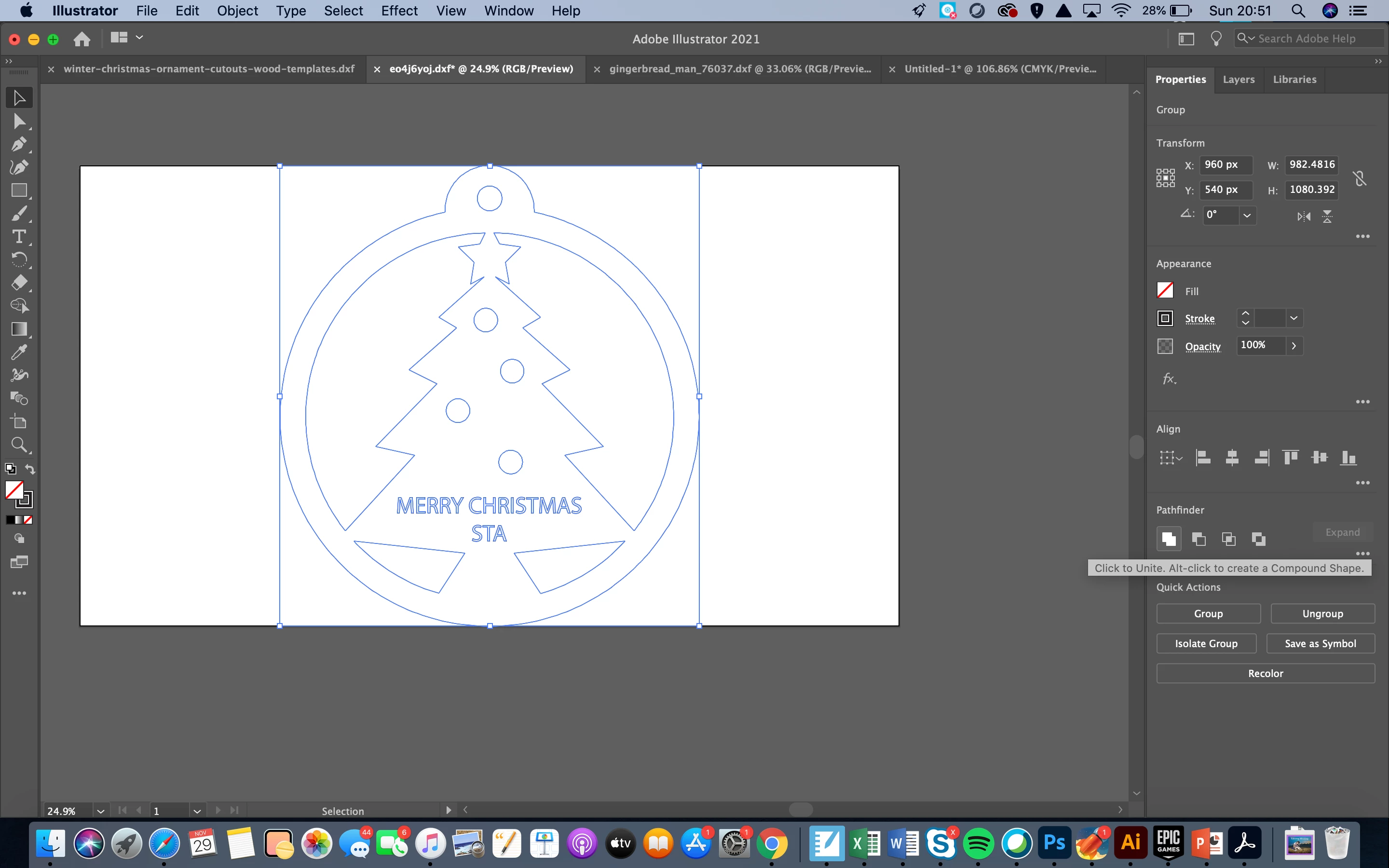Click the Fill color swatch in Appearance
Viewport: 1389px width, 868px height.
tap(1165, 290)
